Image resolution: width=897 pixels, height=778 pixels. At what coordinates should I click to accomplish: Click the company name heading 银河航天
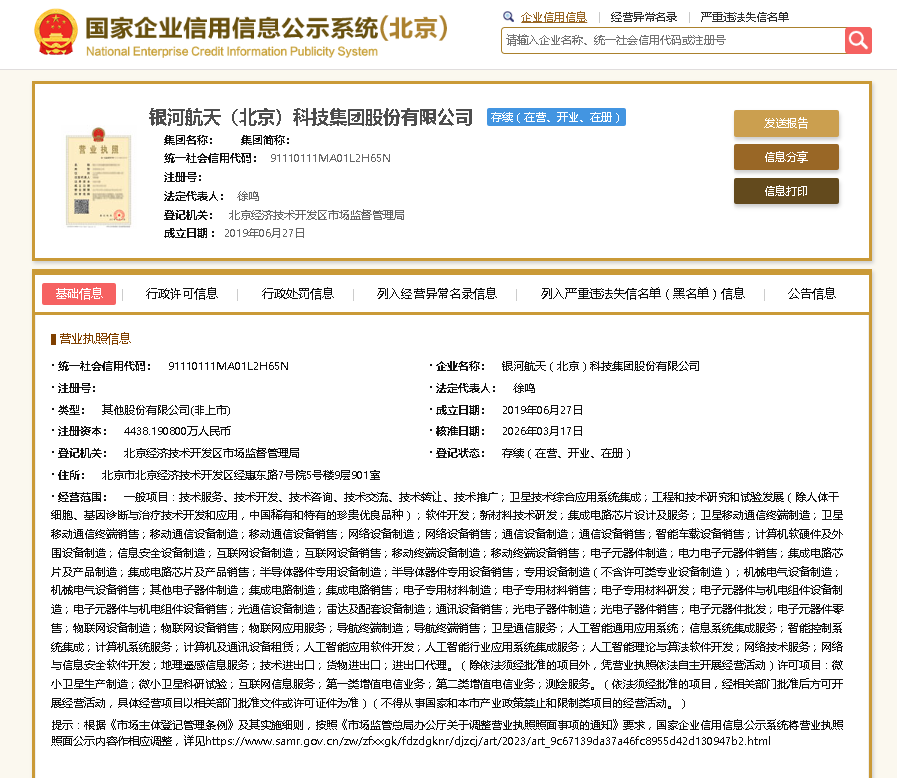tap(310, 117)
